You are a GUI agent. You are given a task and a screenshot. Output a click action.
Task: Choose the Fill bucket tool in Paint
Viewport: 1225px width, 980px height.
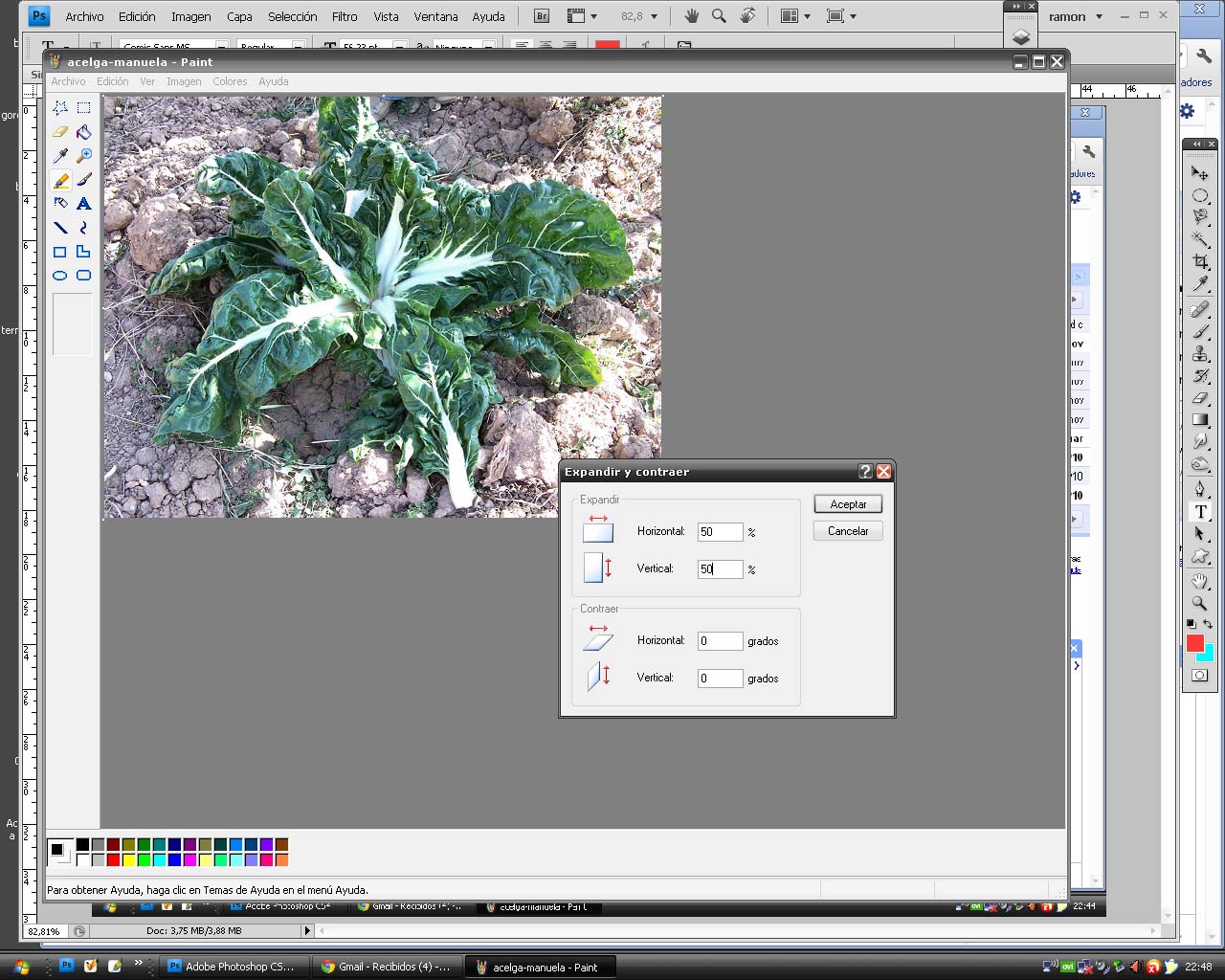[x=84, y=132]
